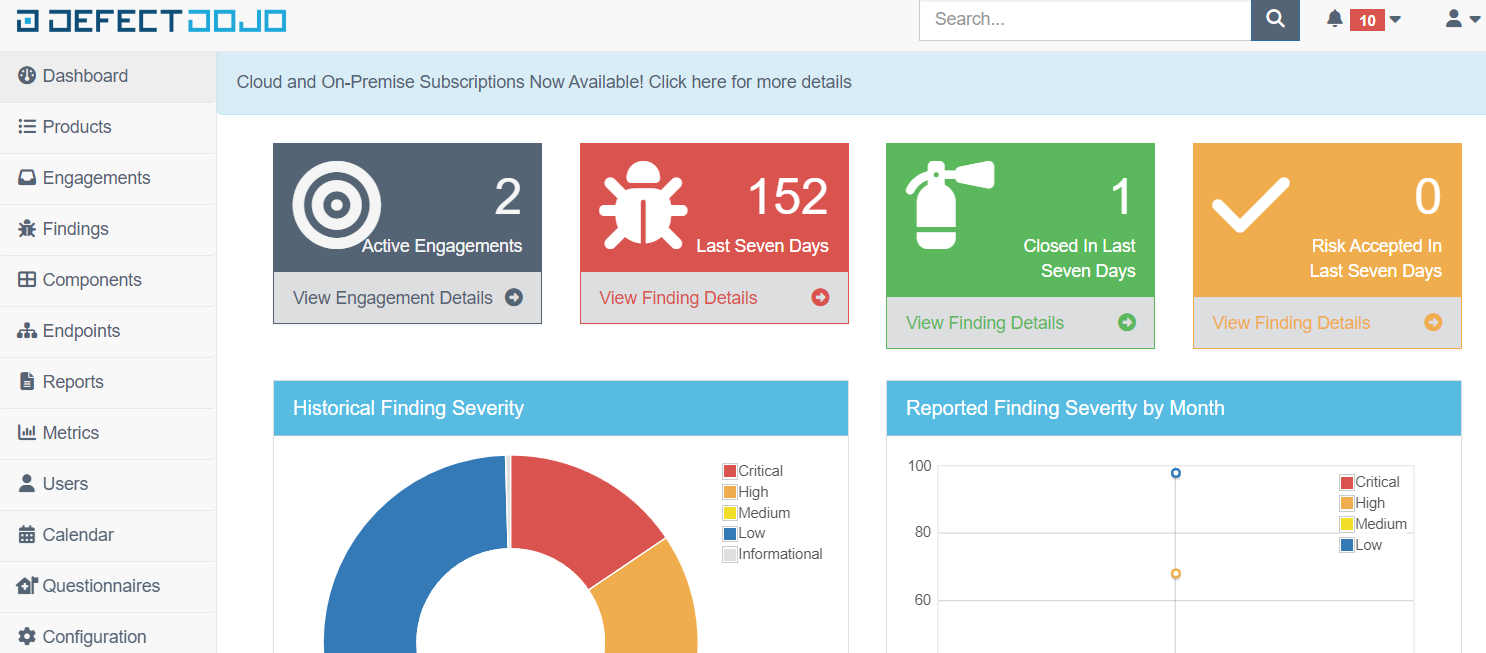Screen dimensions: 1486x653
Task: Toggle Medium swatch in Severity by Month legend
Action: [1347, 524]
